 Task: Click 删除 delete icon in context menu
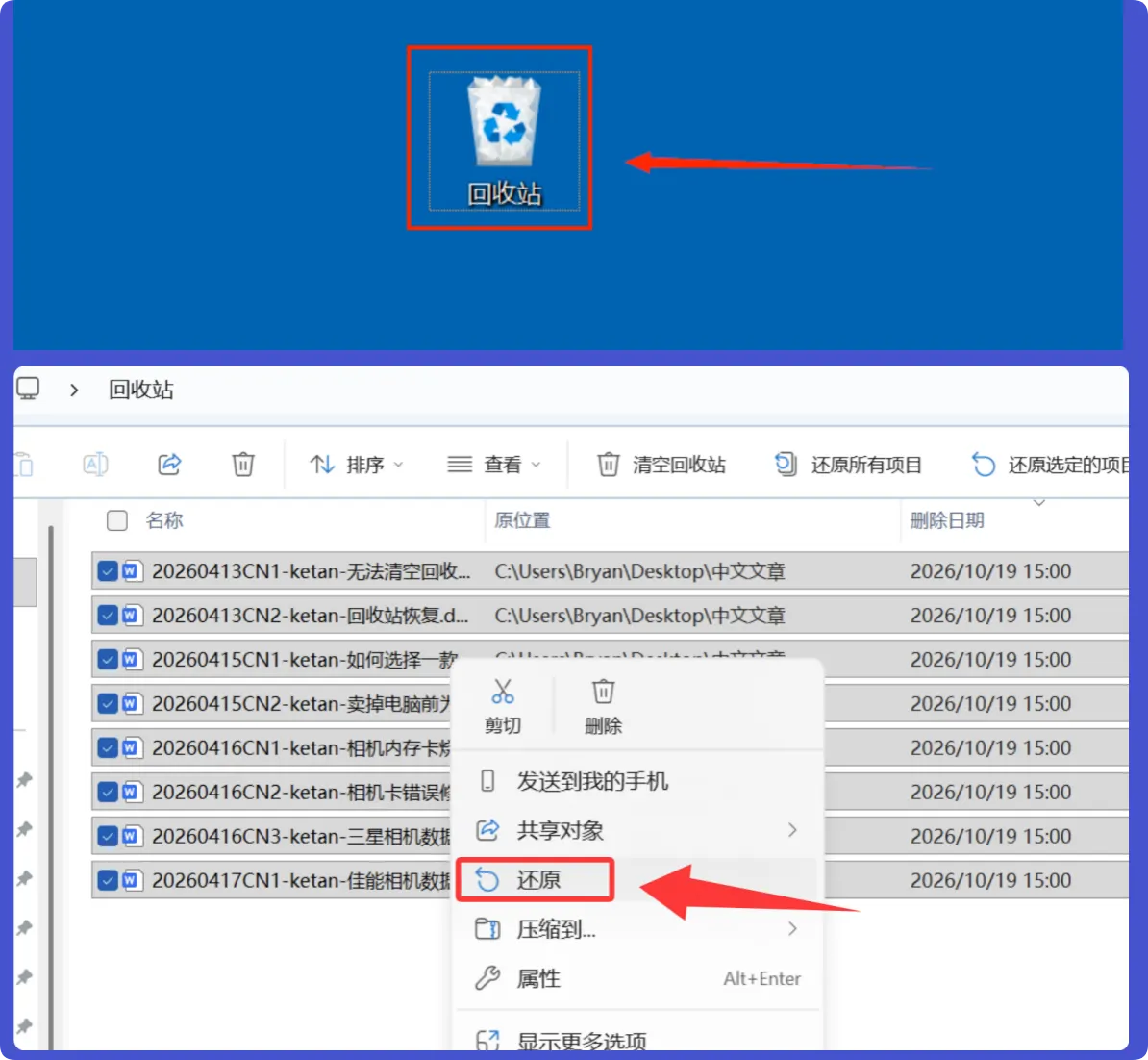coord(603,706)
